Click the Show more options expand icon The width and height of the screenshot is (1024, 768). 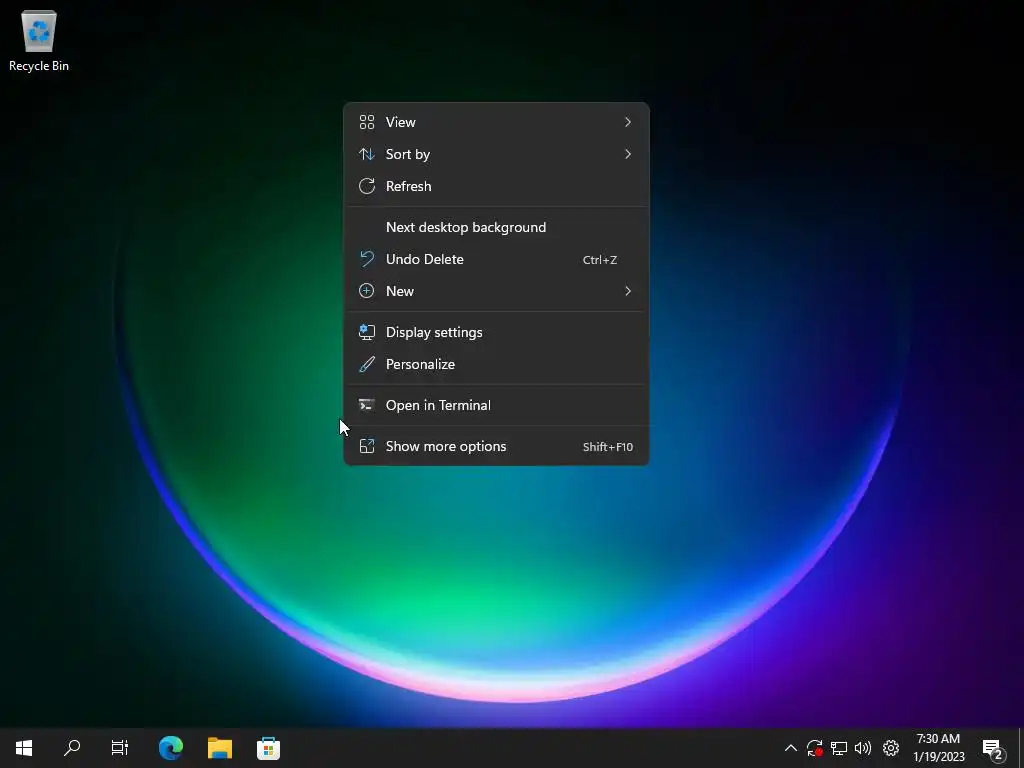367,447
